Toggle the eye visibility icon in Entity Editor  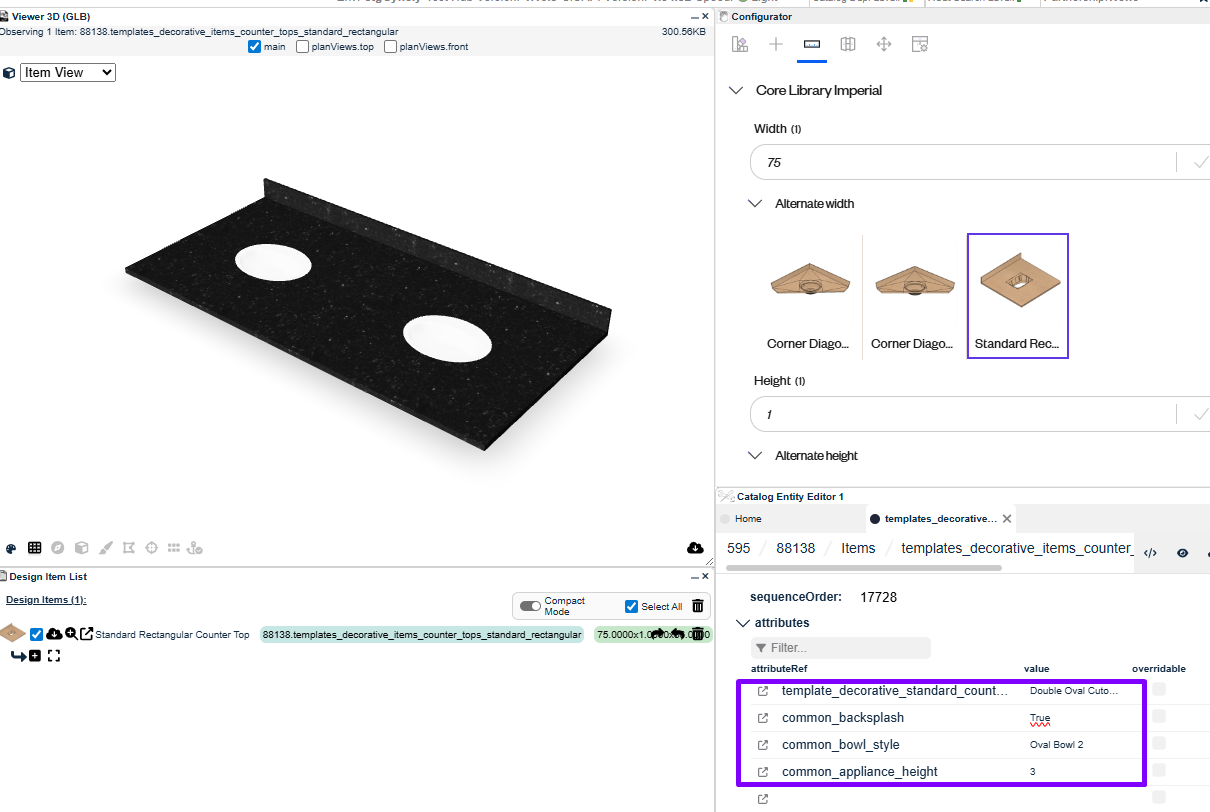click(x=1182, y=552)
